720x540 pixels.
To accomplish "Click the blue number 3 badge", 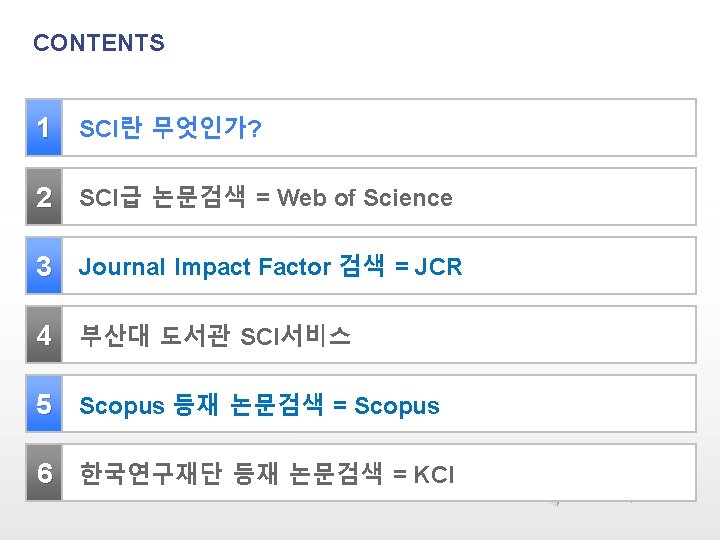I will coord(43,266).
